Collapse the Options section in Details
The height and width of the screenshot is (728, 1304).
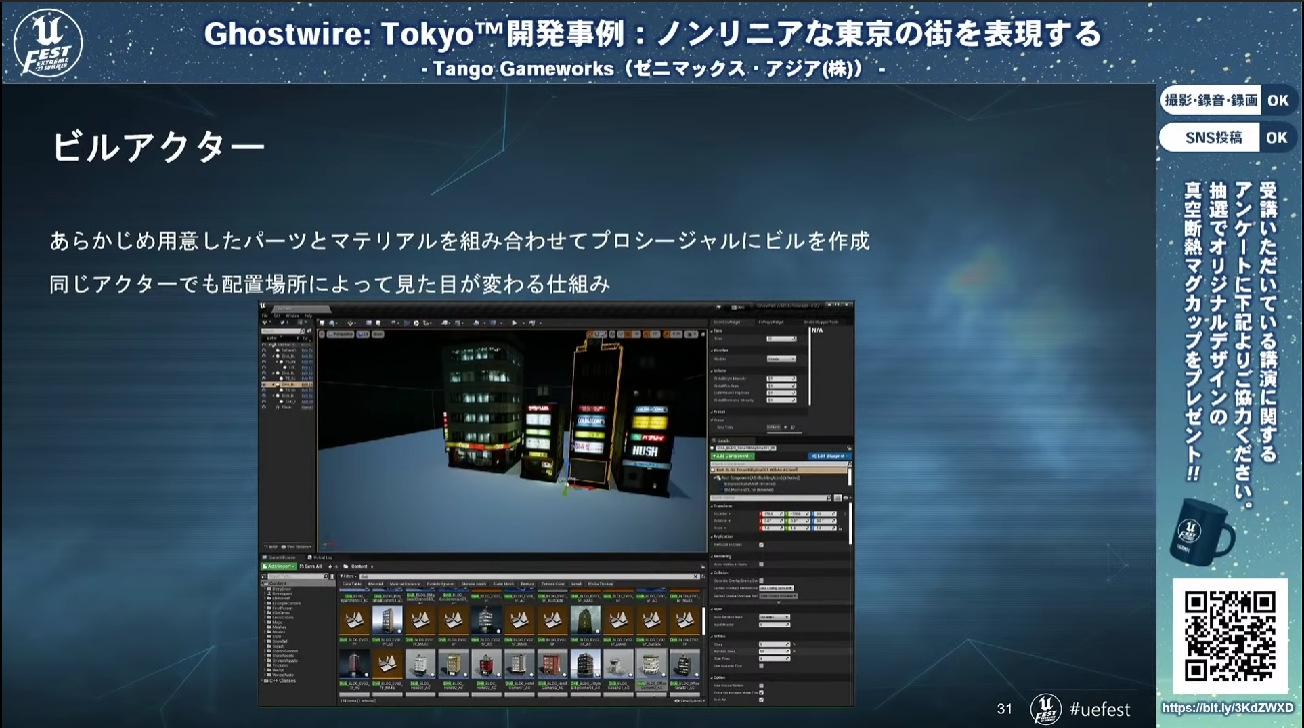pos(711,678)
